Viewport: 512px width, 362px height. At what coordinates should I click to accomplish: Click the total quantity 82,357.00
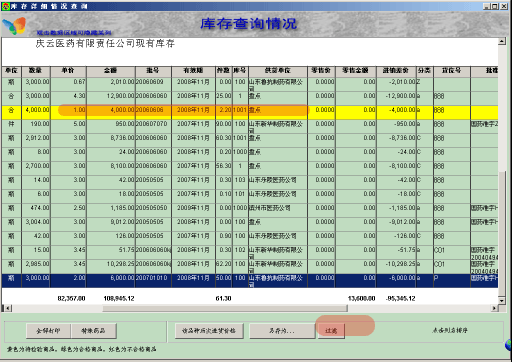(71, 298)
